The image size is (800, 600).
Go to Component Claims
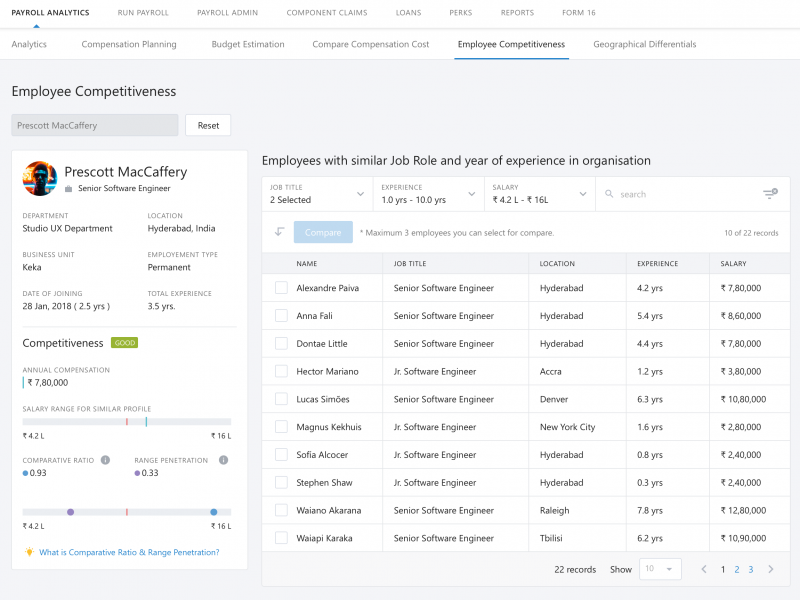click(327, 13)
